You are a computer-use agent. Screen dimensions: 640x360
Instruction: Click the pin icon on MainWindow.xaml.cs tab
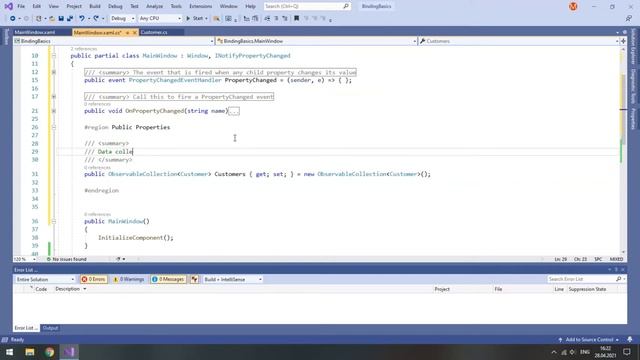(x=127, y=32)
